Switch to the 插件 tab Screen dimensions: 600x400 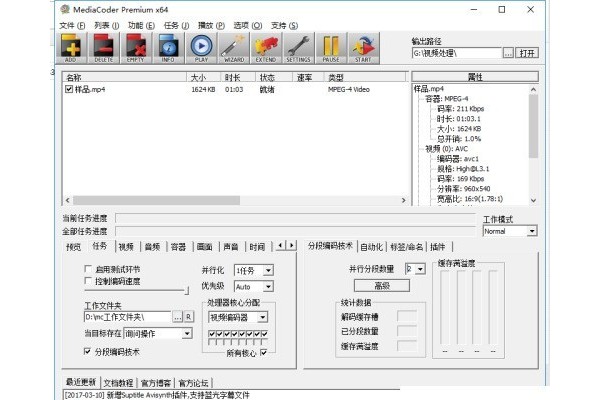(x=437, y=247)
